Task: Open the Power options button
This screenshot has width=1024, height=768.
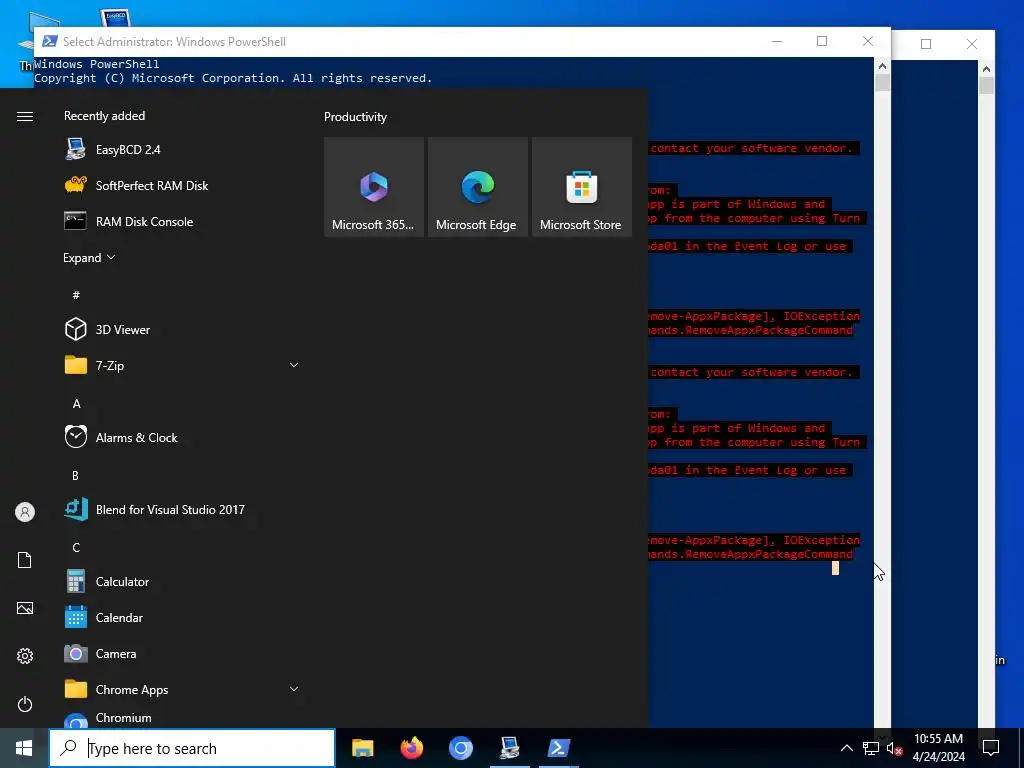Action: click(25, 704)
